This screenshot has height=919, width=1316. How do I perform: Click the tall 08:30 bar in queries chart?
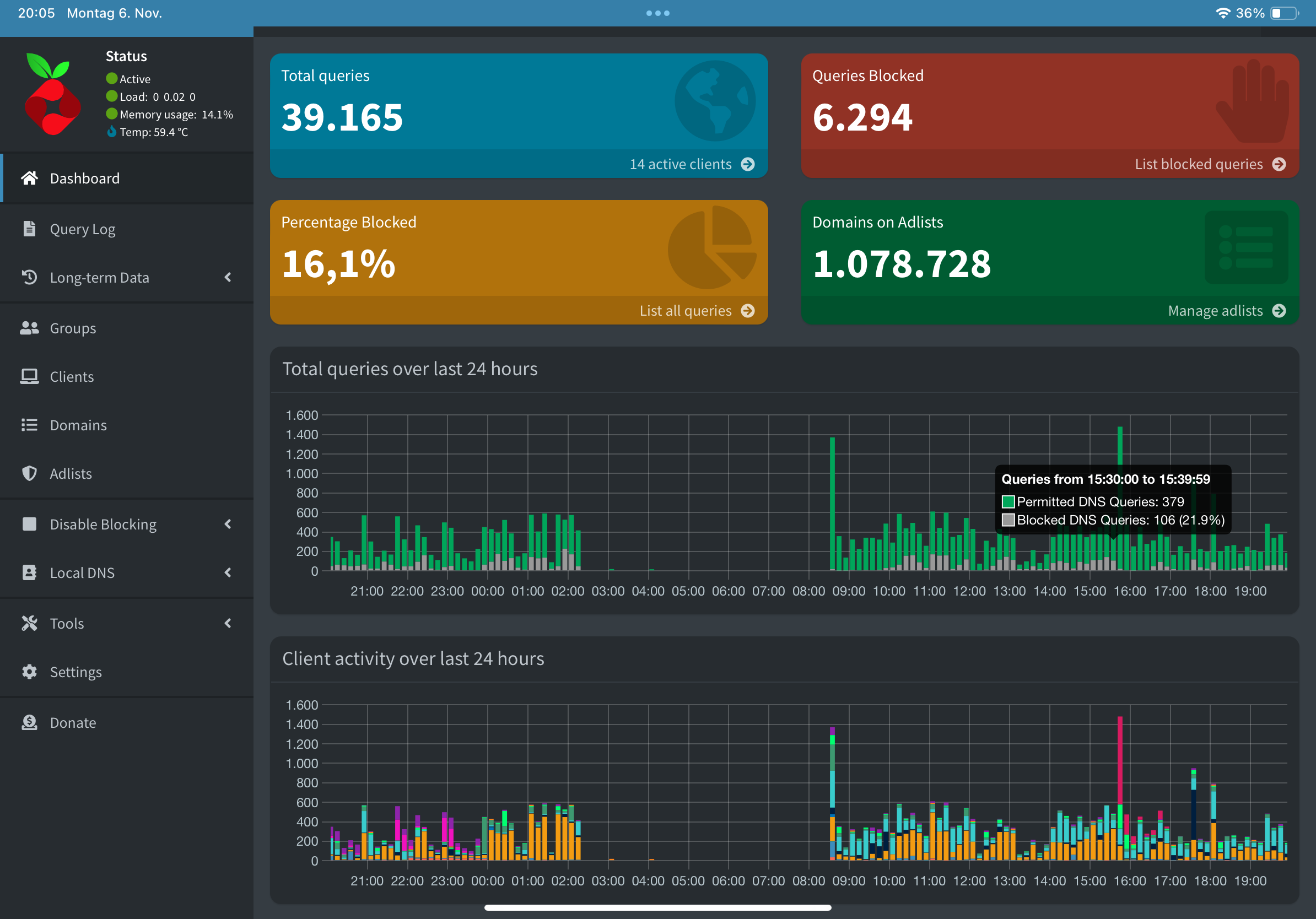coord(832,504)
